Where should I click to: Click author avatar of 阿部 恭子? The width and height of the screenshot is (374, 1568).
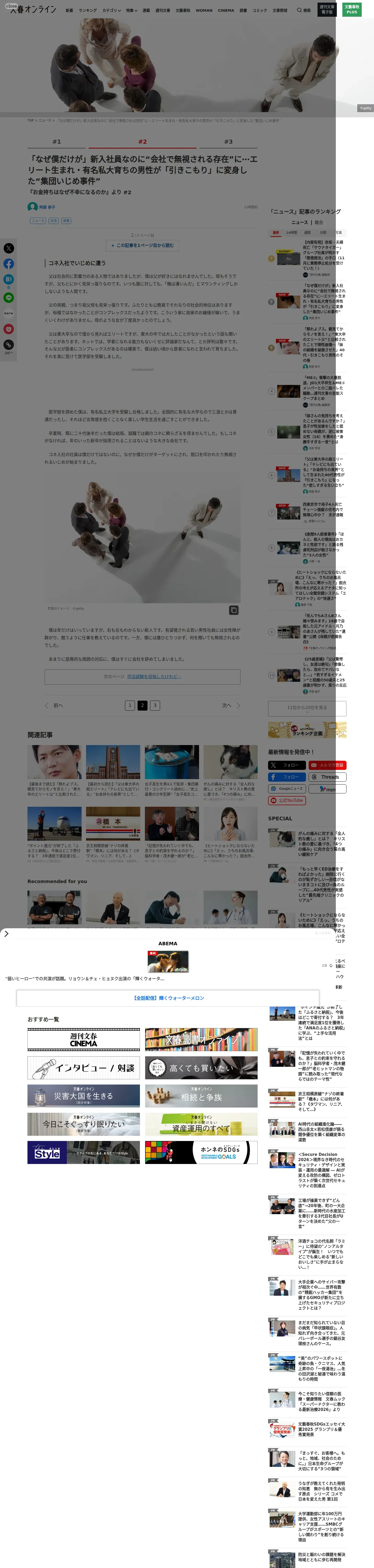[x=32, y=207]
